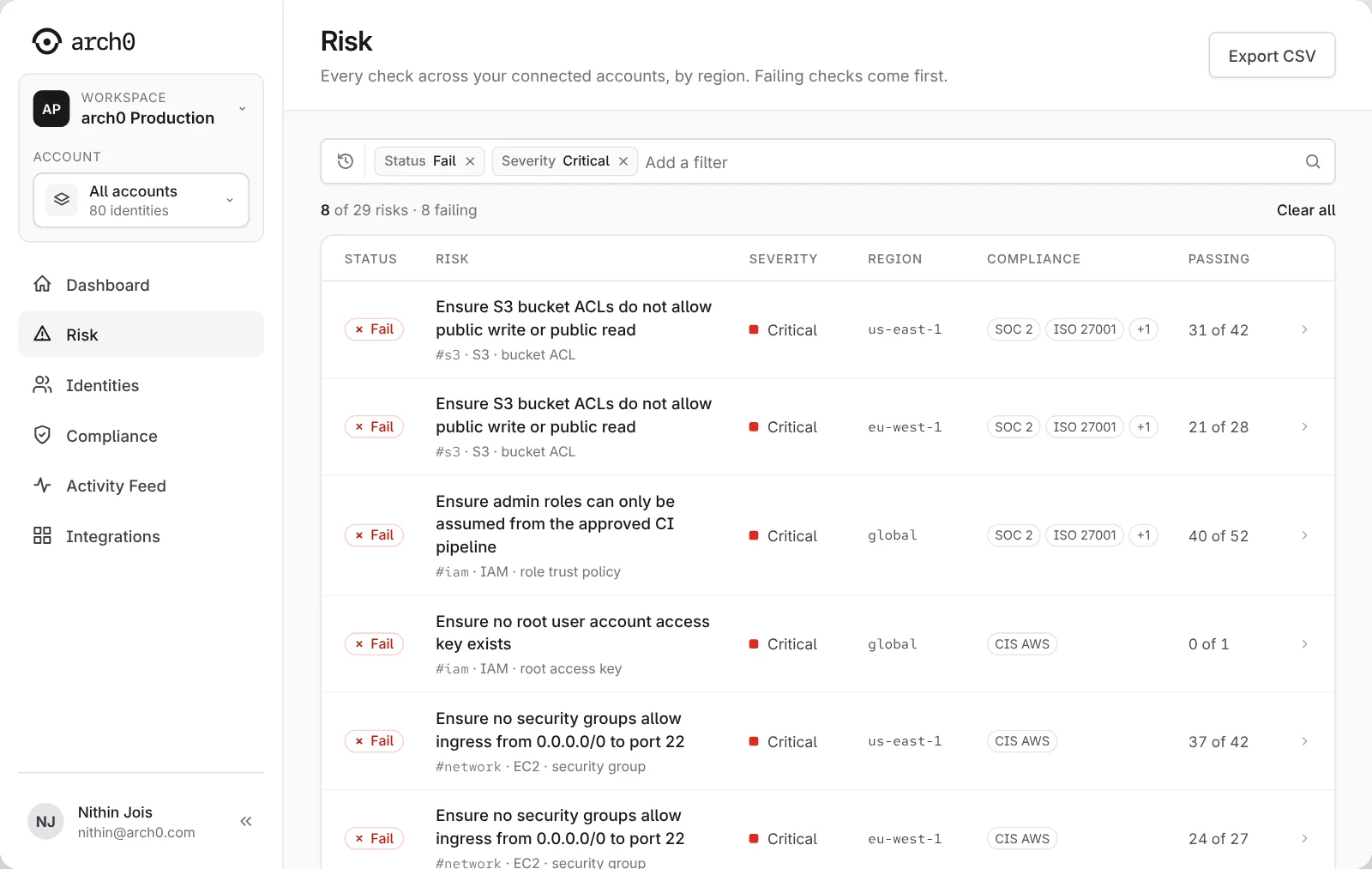Screen dimensions: 1372x869
Task: Expand the All accounts selector
Action: point(141,201)
